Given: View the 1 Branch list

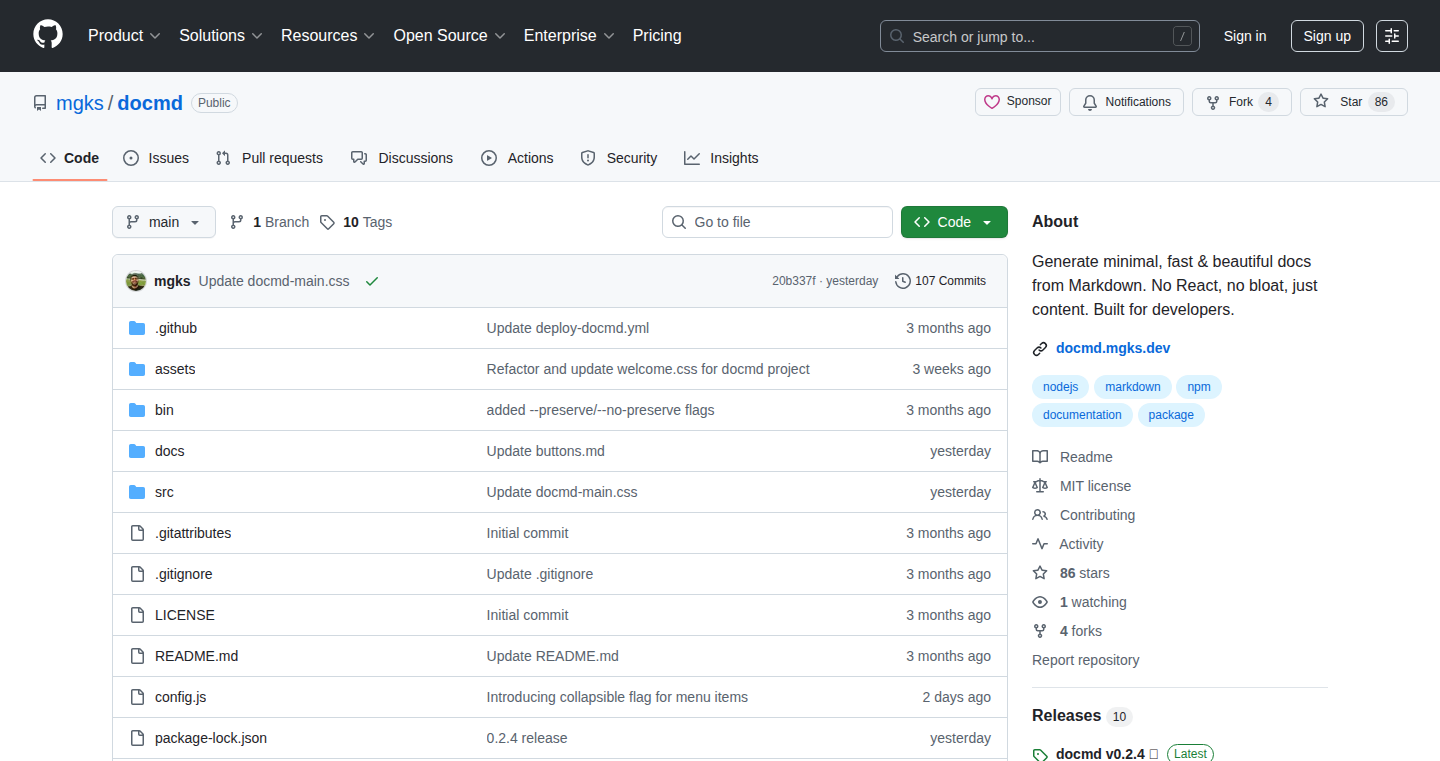Looking at the screenshot, I should pos(269,222).
